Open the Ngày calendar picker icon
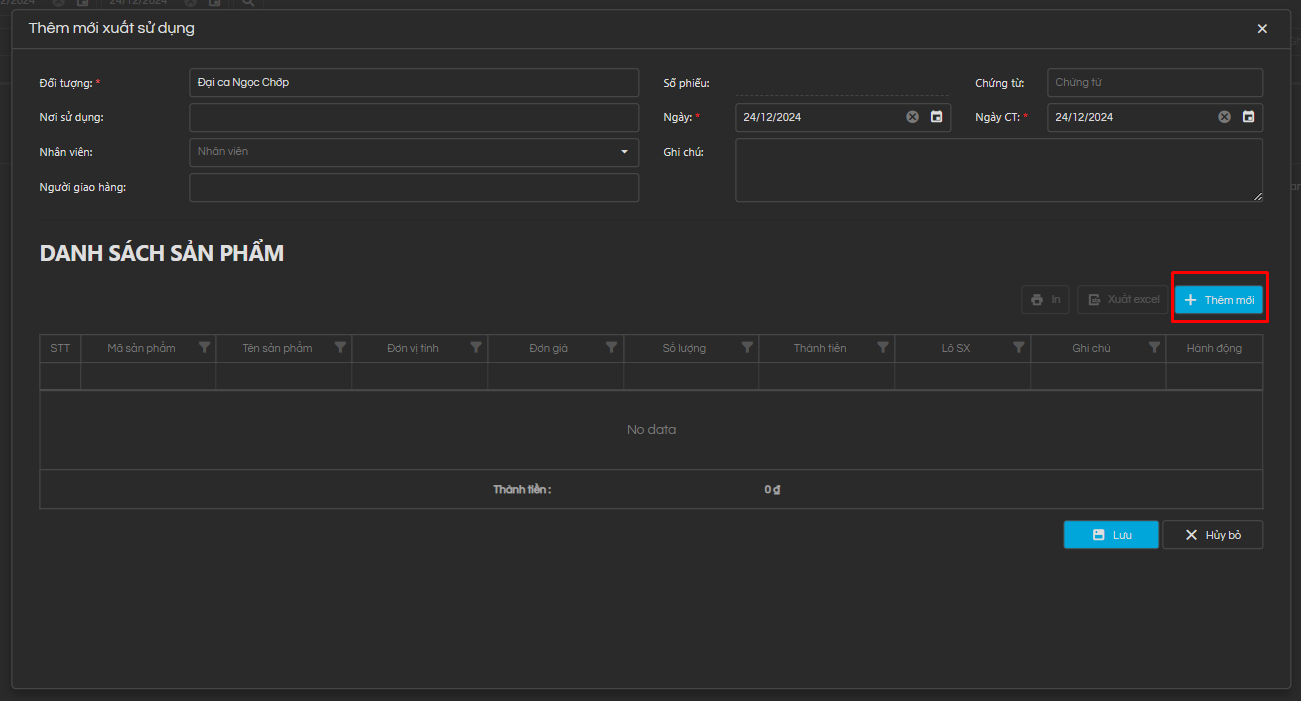The image size is (1301, 701). point(937,117)
